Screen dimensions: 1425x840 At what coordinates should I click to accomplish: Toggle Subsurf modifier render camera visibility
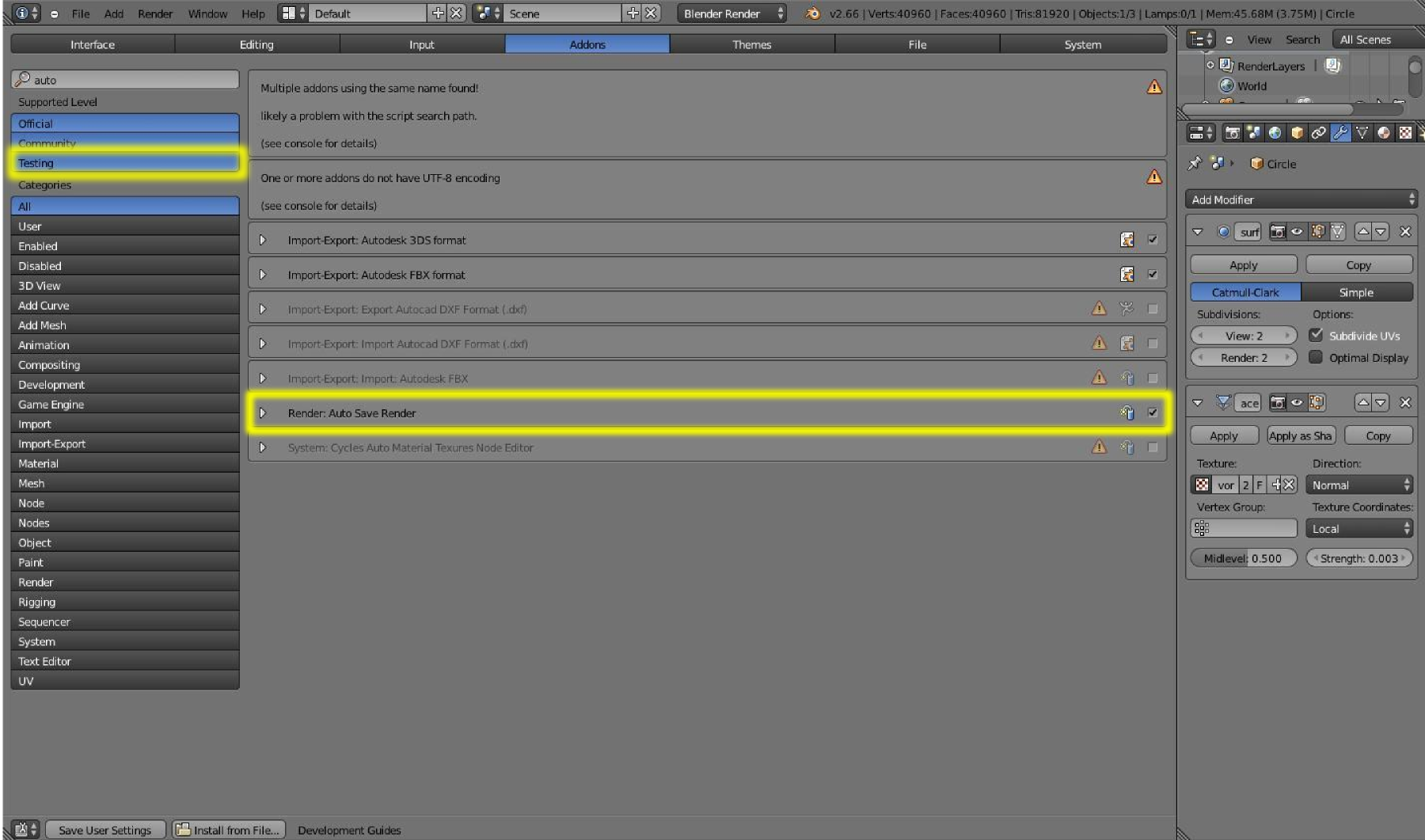[1277, 232]
